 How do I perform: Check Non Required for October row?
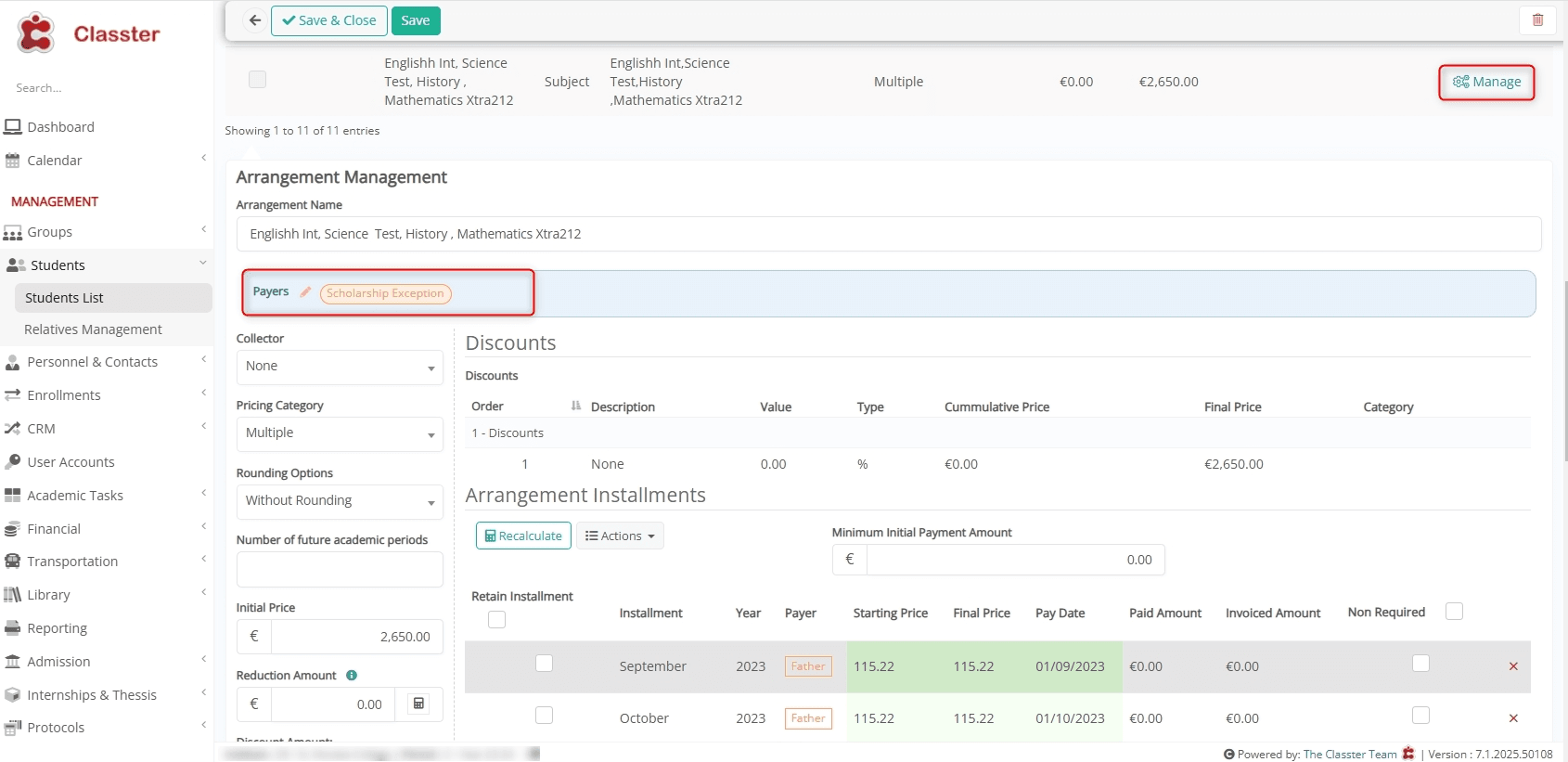(1420, 716)
